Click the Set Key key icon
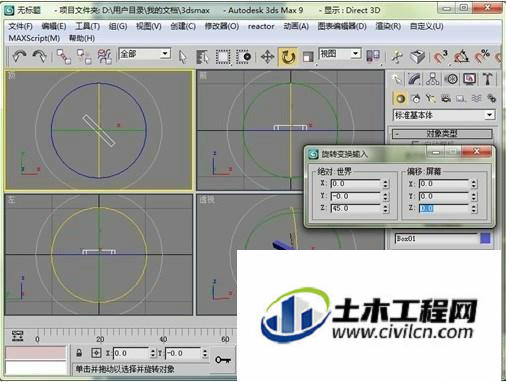The image size is (506, 382). click(x=223, y=360)
